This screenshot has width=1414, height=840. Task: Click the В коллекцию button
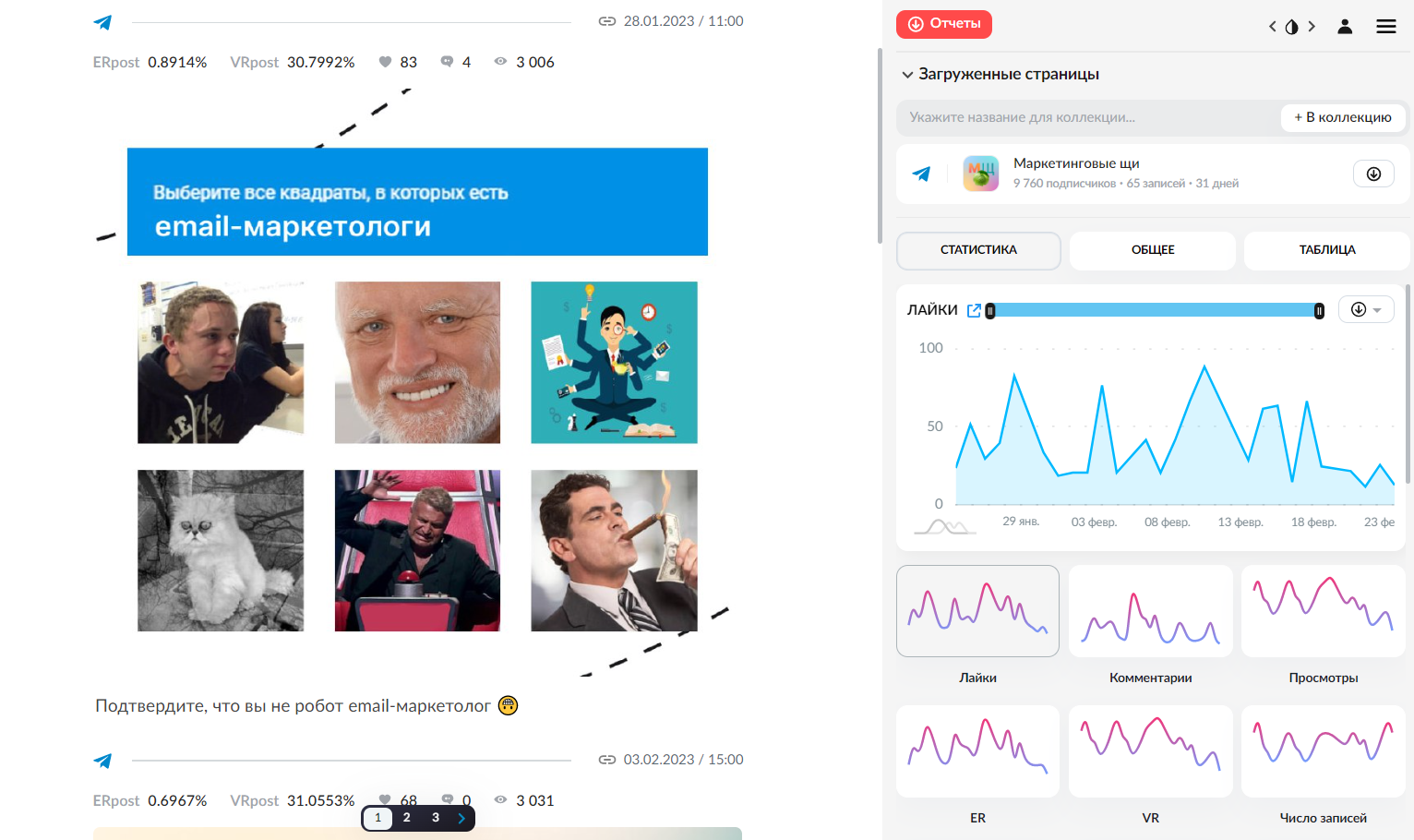tap(1343, 117)
